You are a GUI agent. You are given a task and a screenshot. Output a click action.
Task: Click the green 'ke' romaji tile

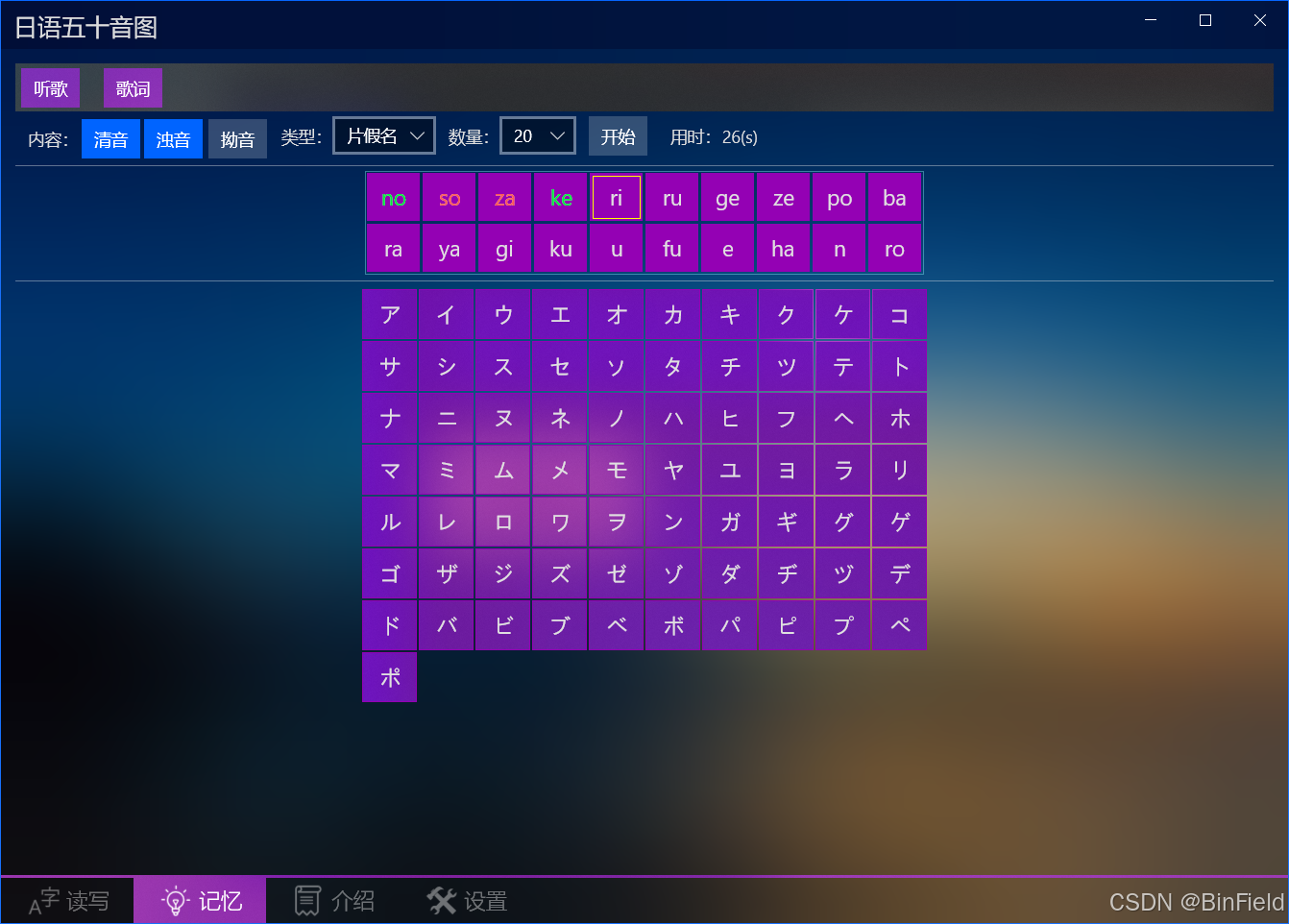click(561, 198)
